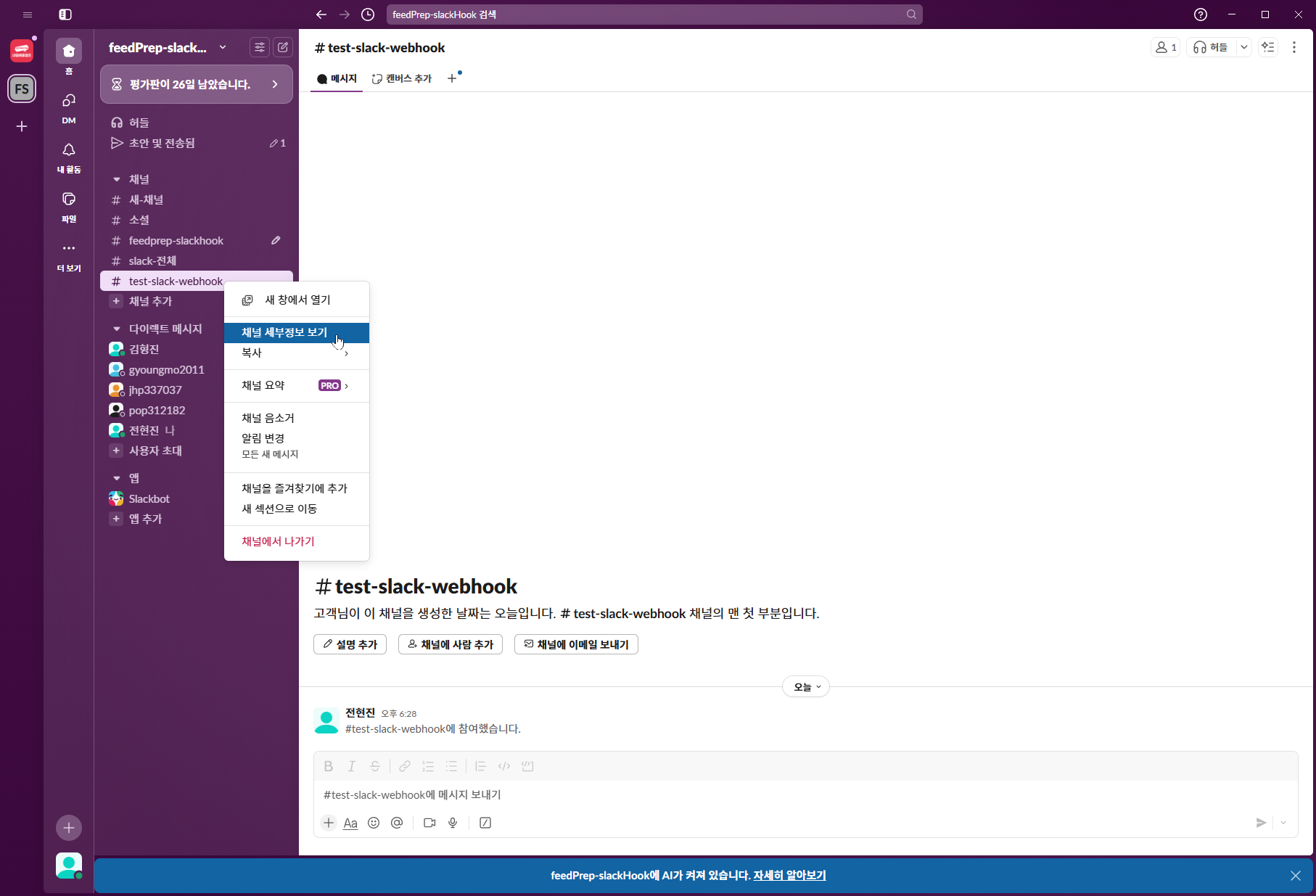Click the new message compose icon
This screenshot has height=896, width=1316.
pyautogui.click(x=283, y=47)
